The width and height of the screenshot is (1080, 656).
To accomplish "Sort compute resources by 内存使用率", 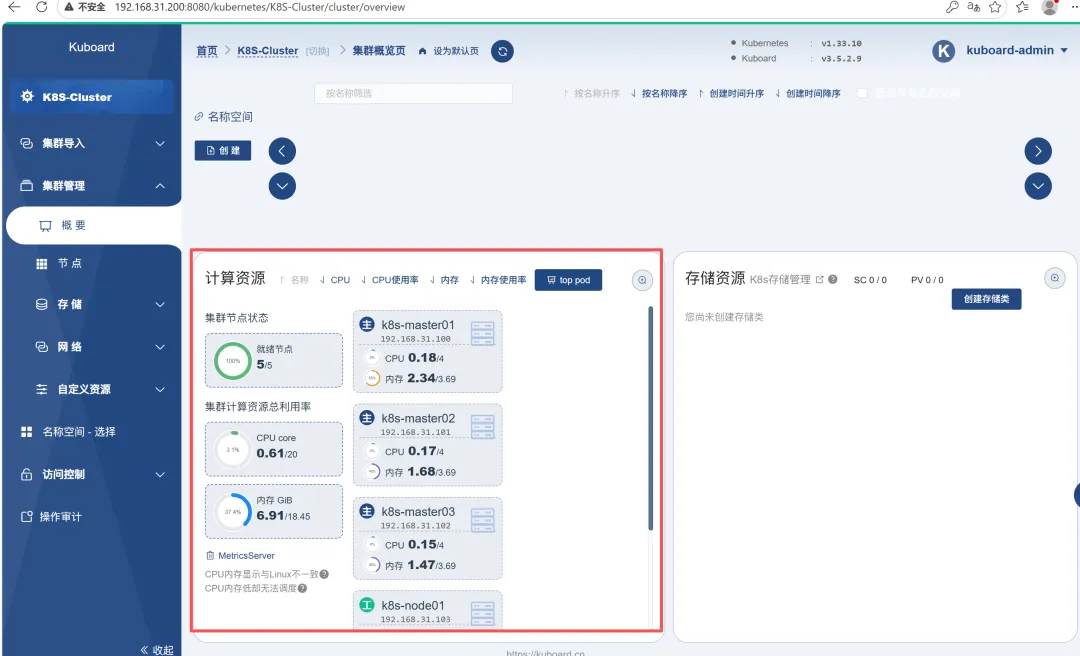I will click(498, 280).
